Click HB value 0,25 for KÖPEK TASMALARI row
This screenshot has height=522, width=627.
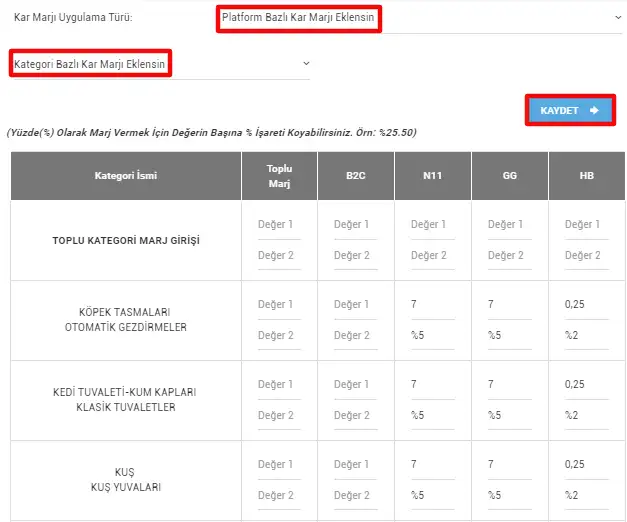point(587,305)
